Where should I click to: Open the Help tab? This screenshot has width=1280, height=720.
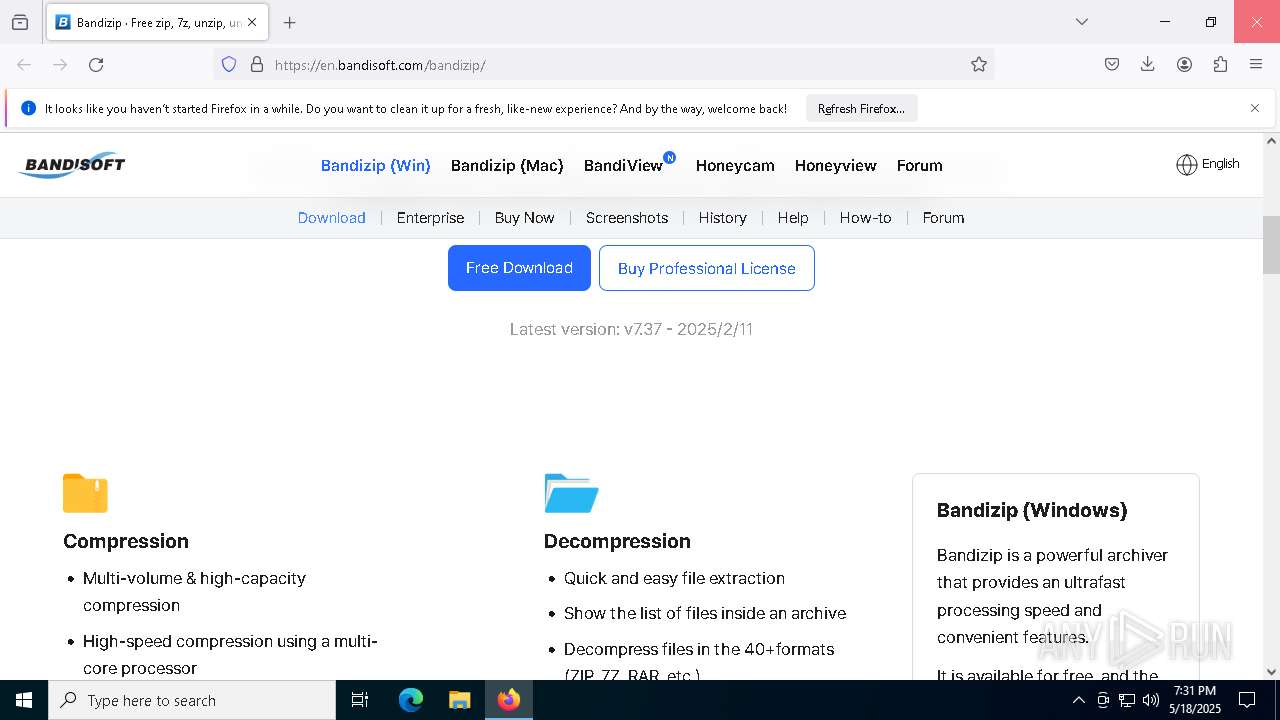793,218
